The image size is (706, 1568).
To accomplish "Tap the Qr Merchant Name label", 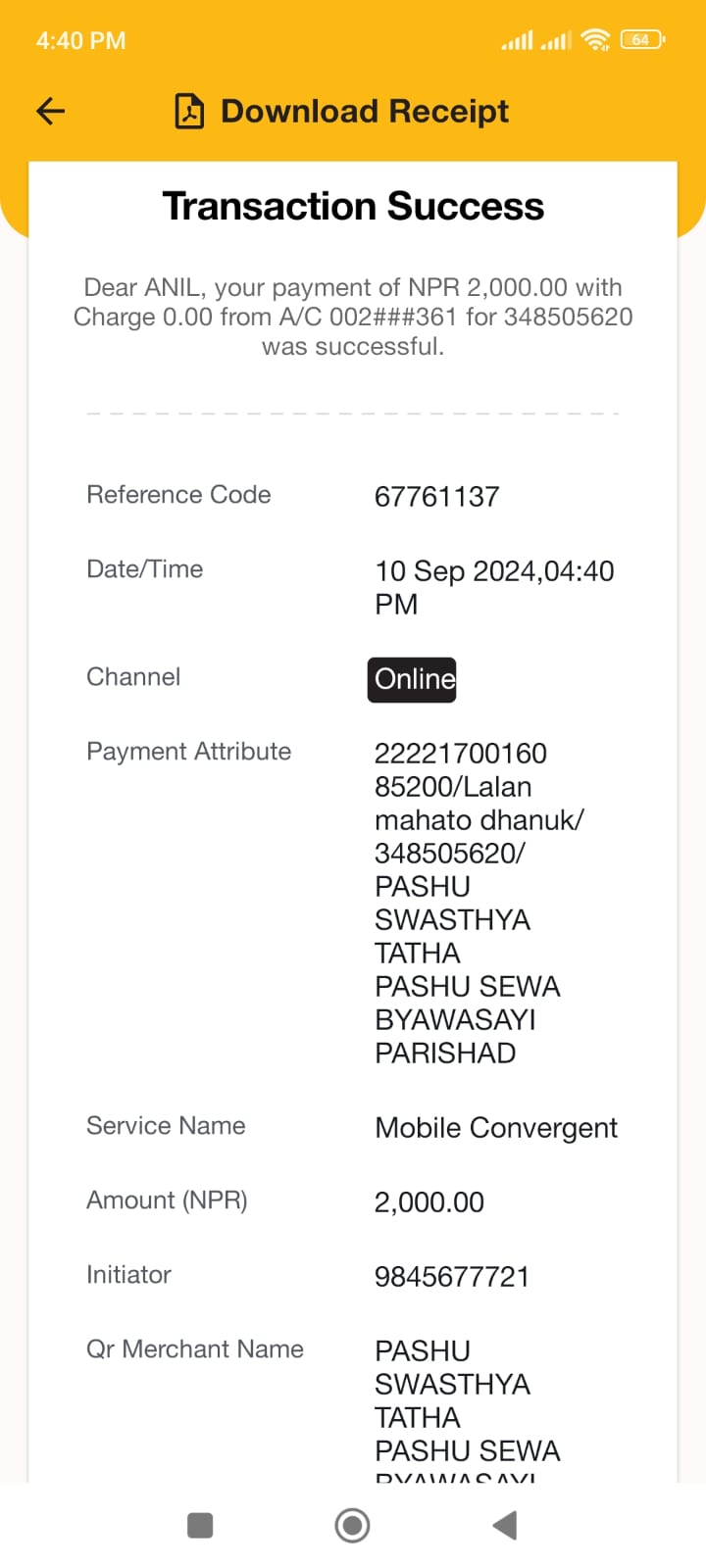I will 195,1349.
